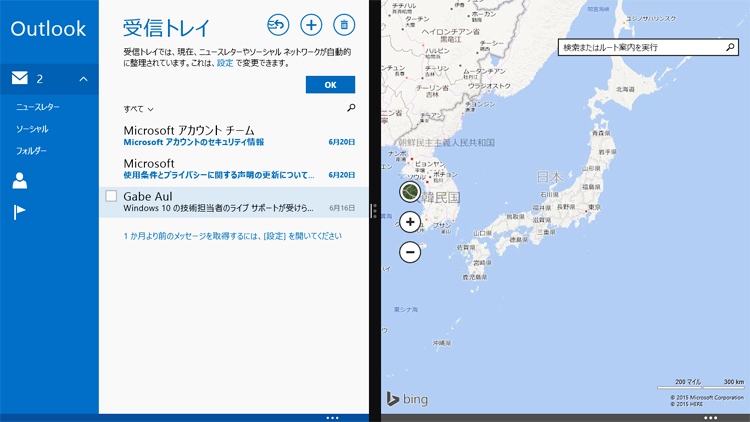750x422 pixels.
Task: Click the reply icon in mail header
Action: 277,25
